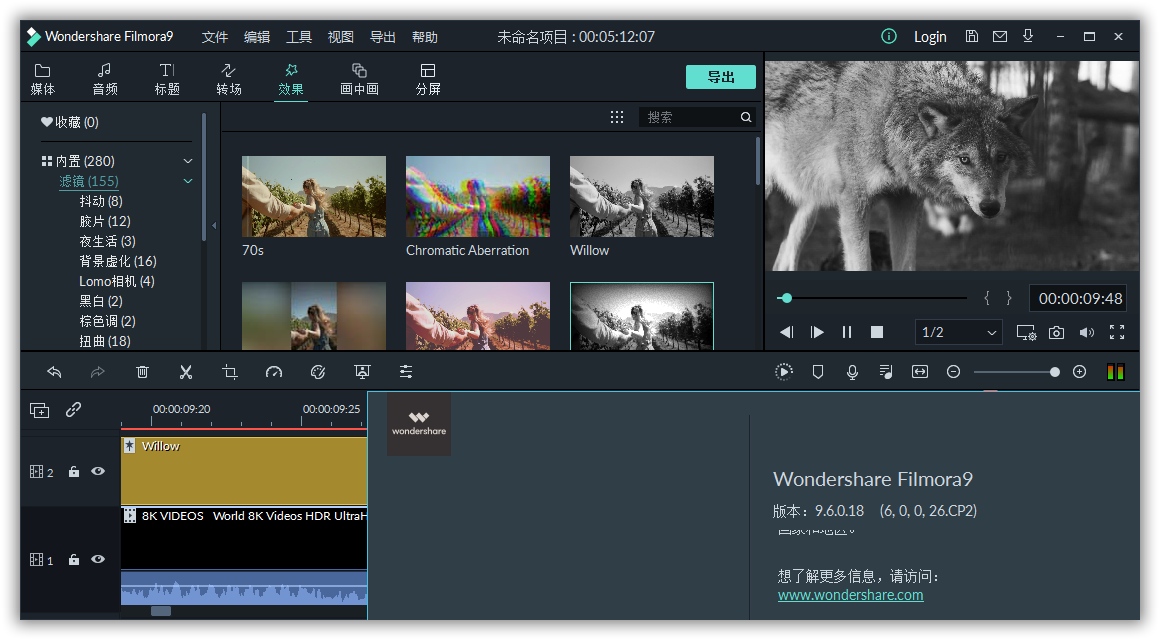Click the zoom-to-fit timeline icon
Image resolution: width=1160 pixels, height=640 pixels.
[x=920, y=372]
